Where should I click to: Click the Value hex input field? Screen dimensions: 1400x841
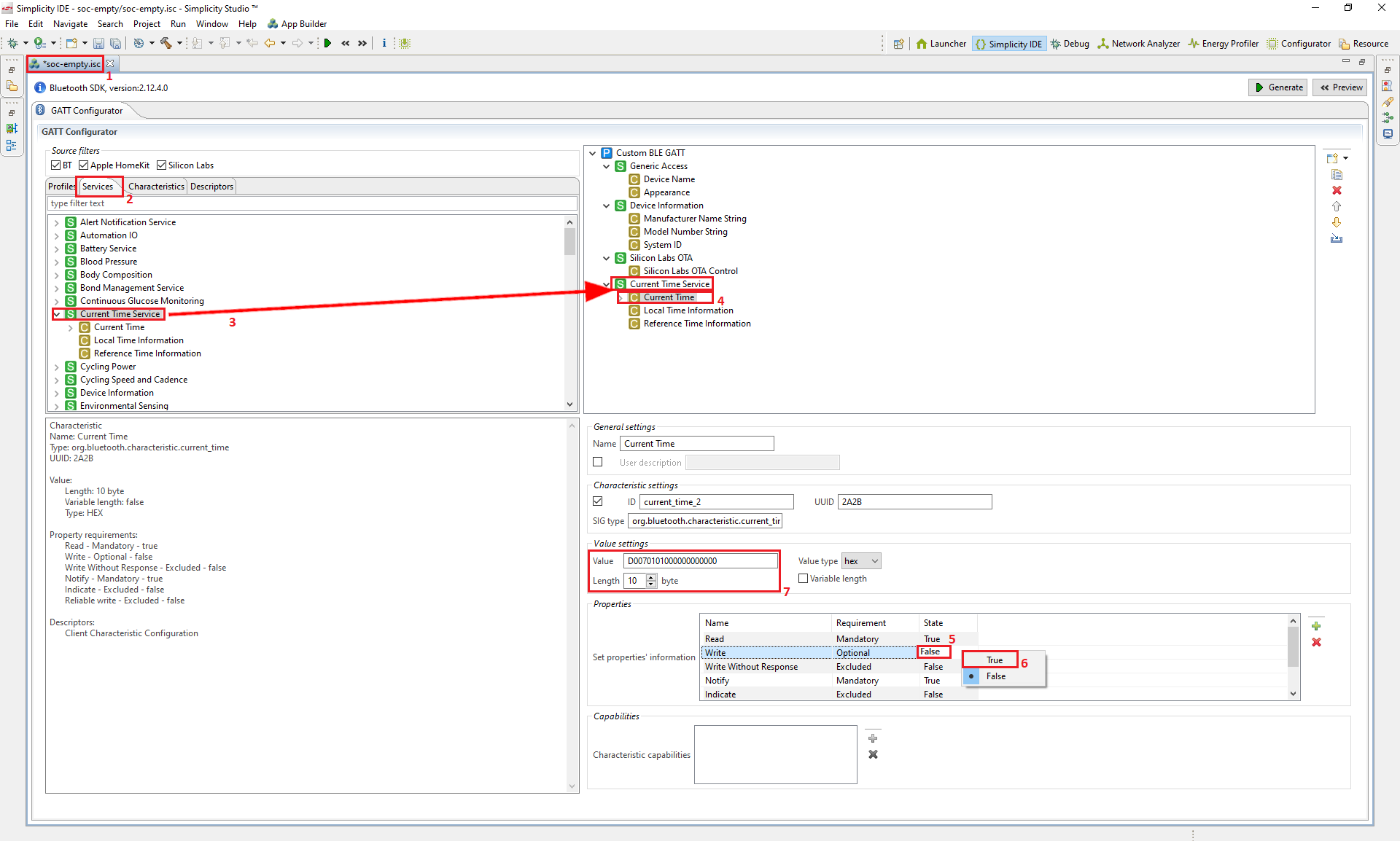click(x=700, y=561)
